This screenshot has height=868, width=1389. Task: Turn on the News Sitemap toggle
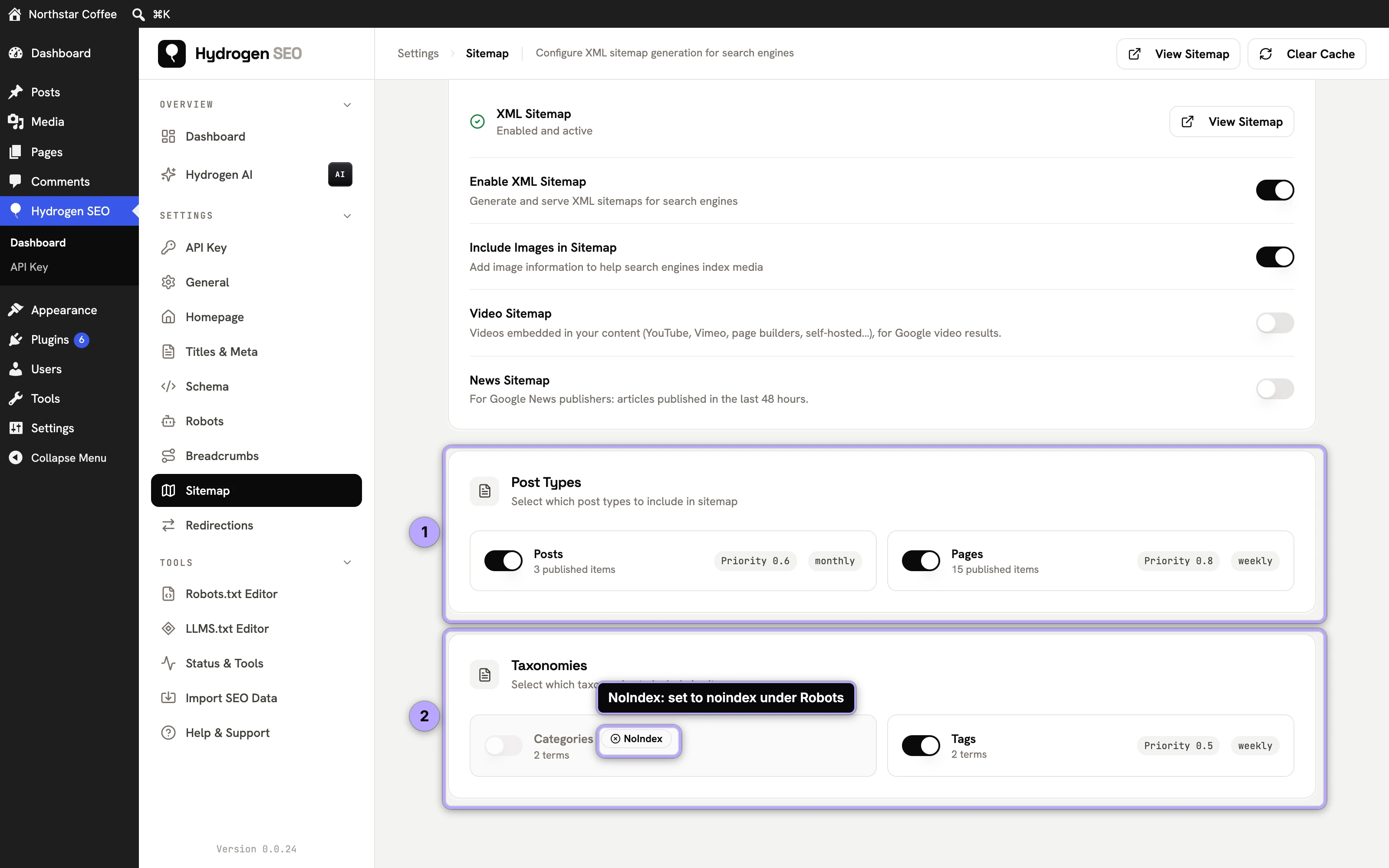pyautogui.click(x=1275, y=389)
